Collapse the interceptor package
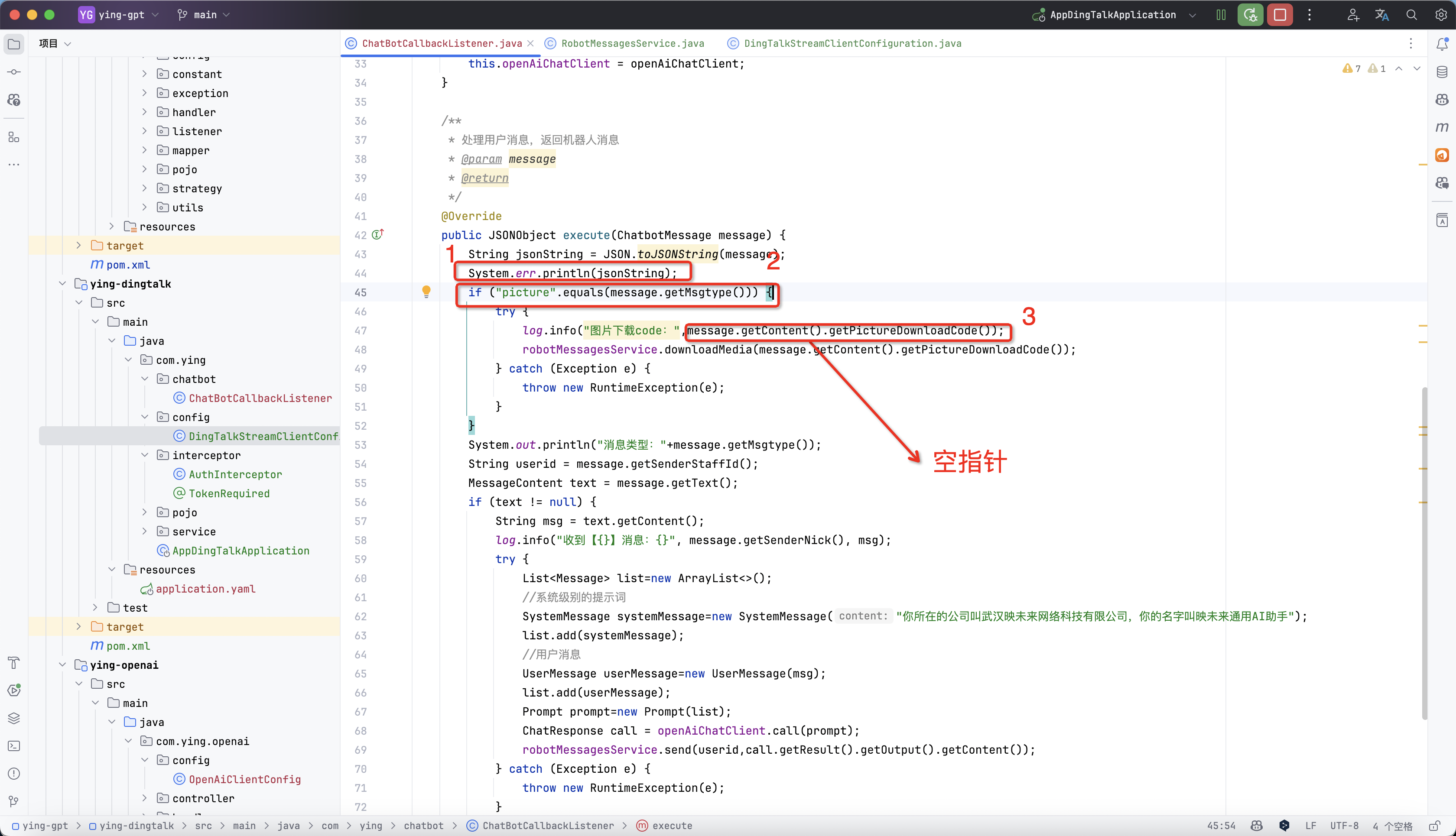Viewport: 1456px width, 836px height. (144, 455)
